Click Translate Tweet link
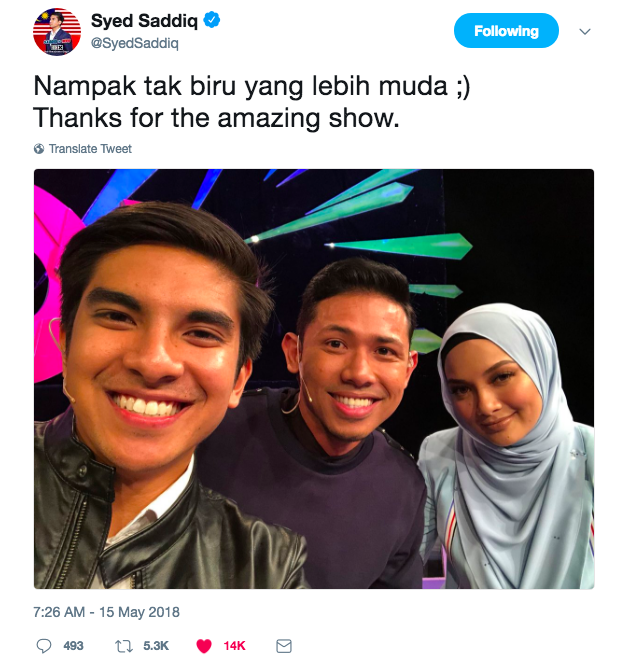Viewport: 627px width, 659px height. pyautogui.click(x=90, y=149)
